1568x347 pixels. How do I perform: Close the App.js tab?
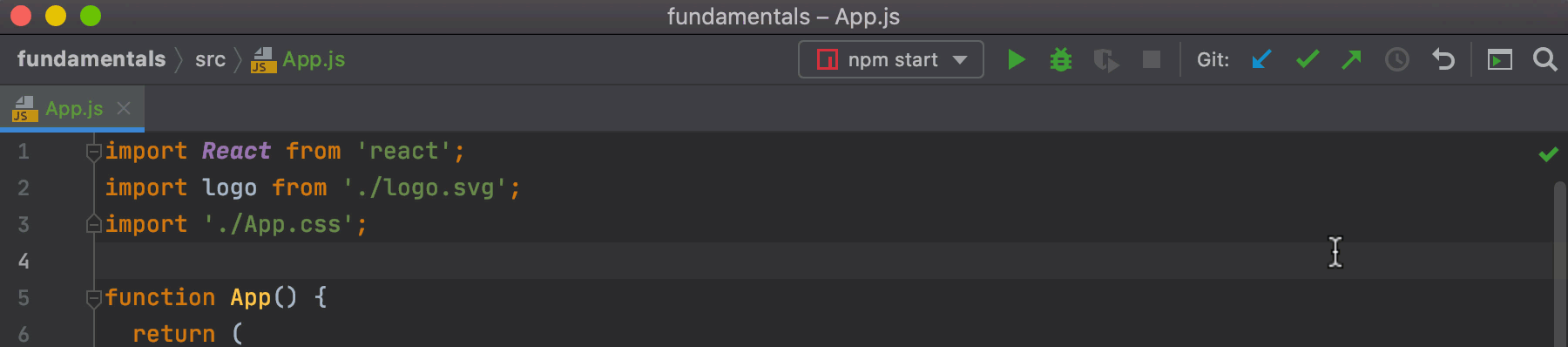[x=124, y=108]
